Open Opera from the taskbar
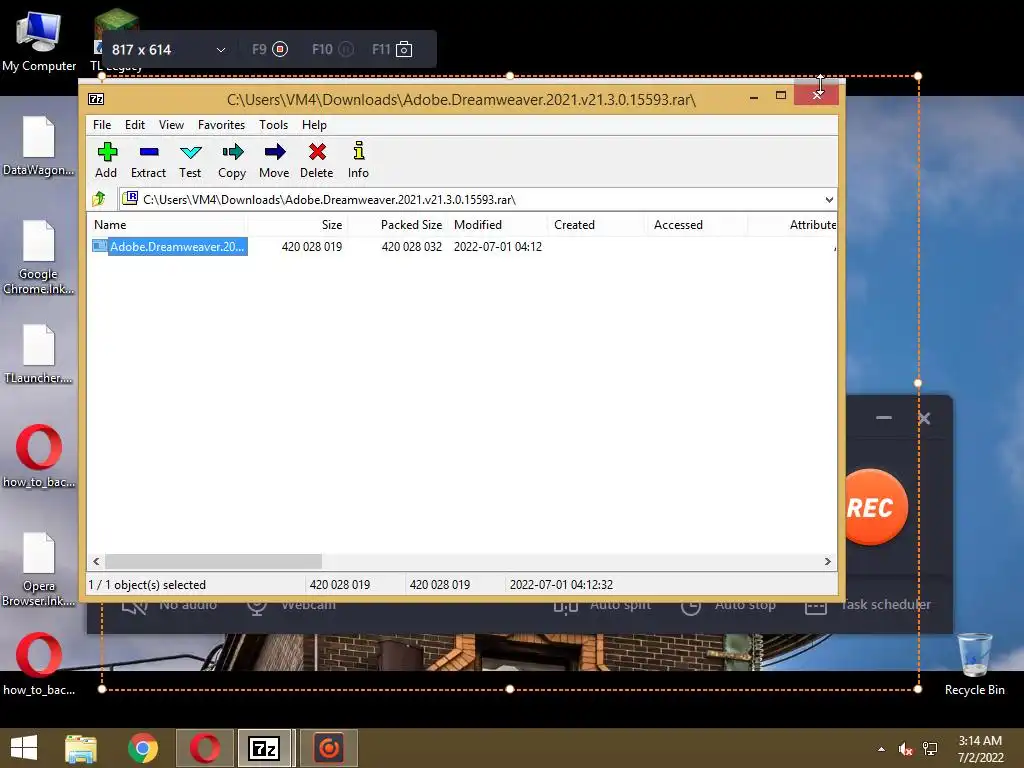 tap(205, 748)
